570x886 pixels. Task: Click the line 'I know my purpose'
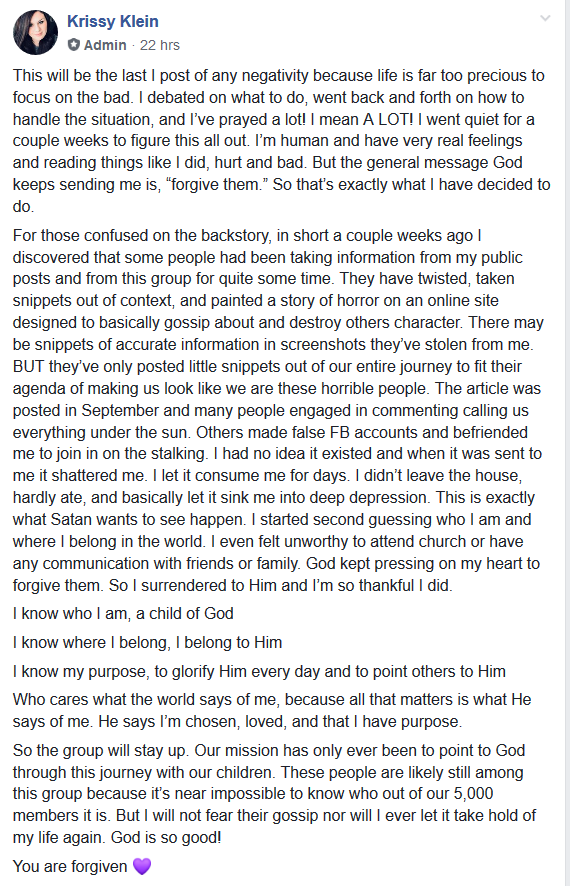pos(259,671)
